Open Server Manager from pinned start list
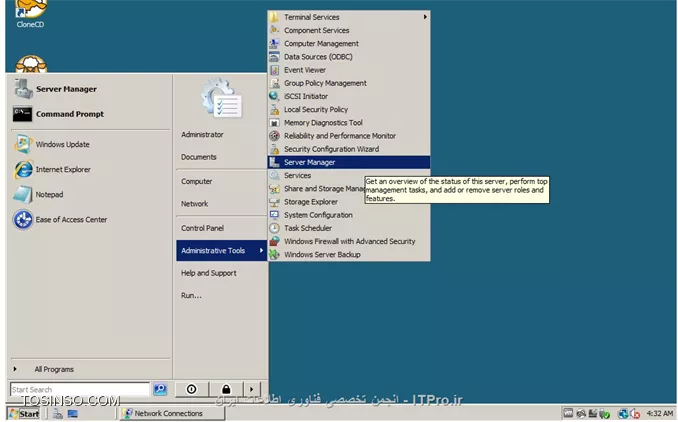Screen dimensions: 678x422 90,89
